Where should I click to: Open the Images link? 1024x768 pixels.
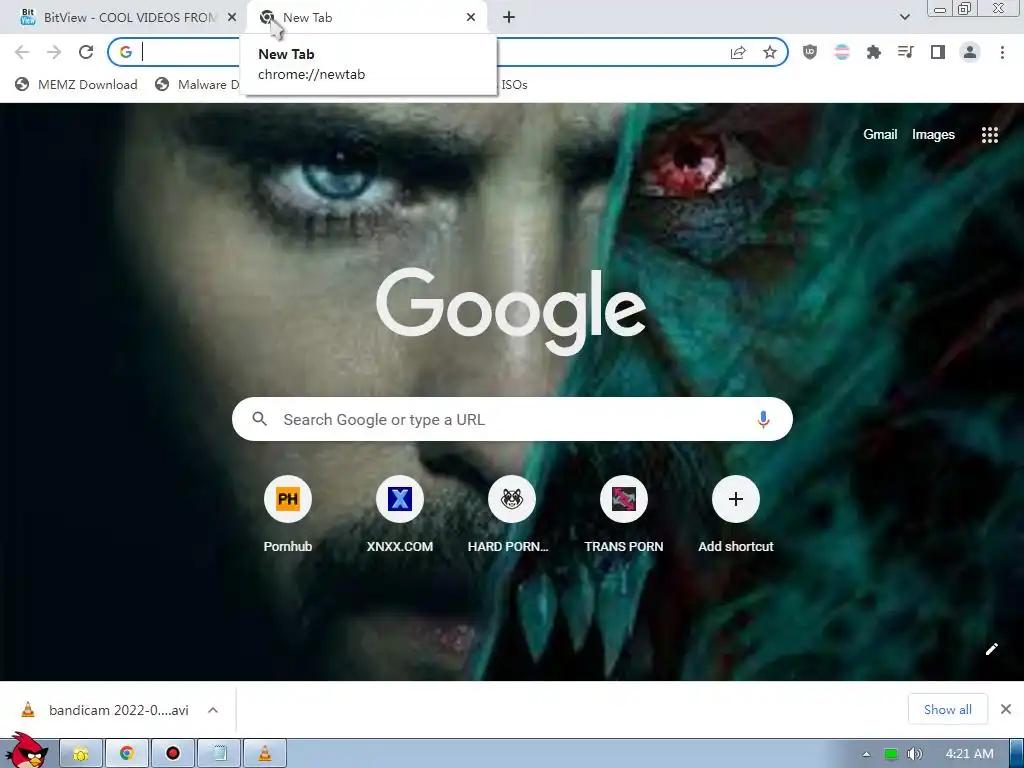933,135
